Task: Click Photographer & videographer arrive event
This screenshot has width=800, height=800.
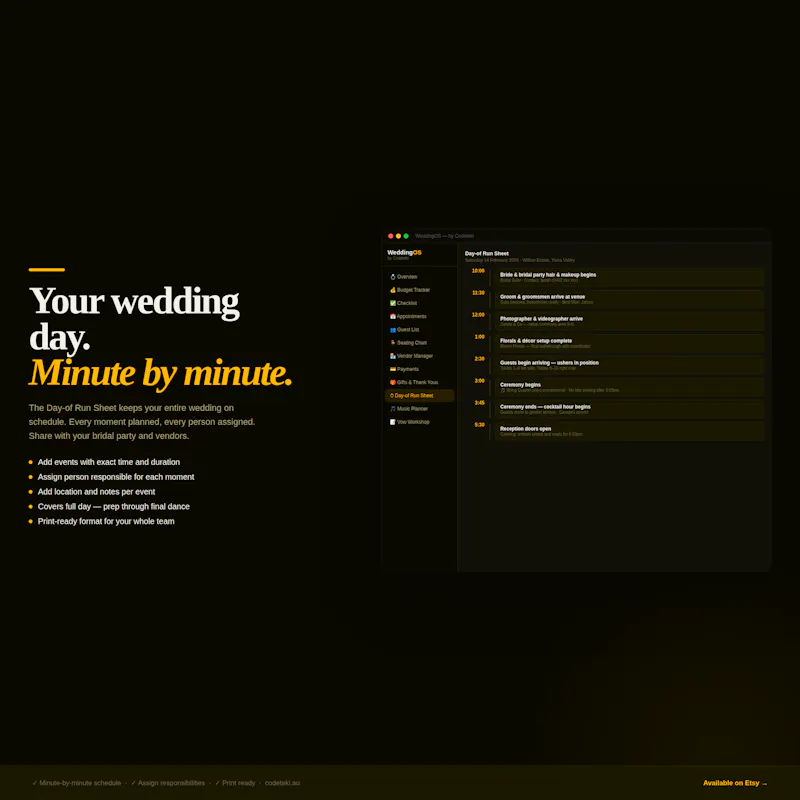Action: pyautogui.click(x=629, y=321)
